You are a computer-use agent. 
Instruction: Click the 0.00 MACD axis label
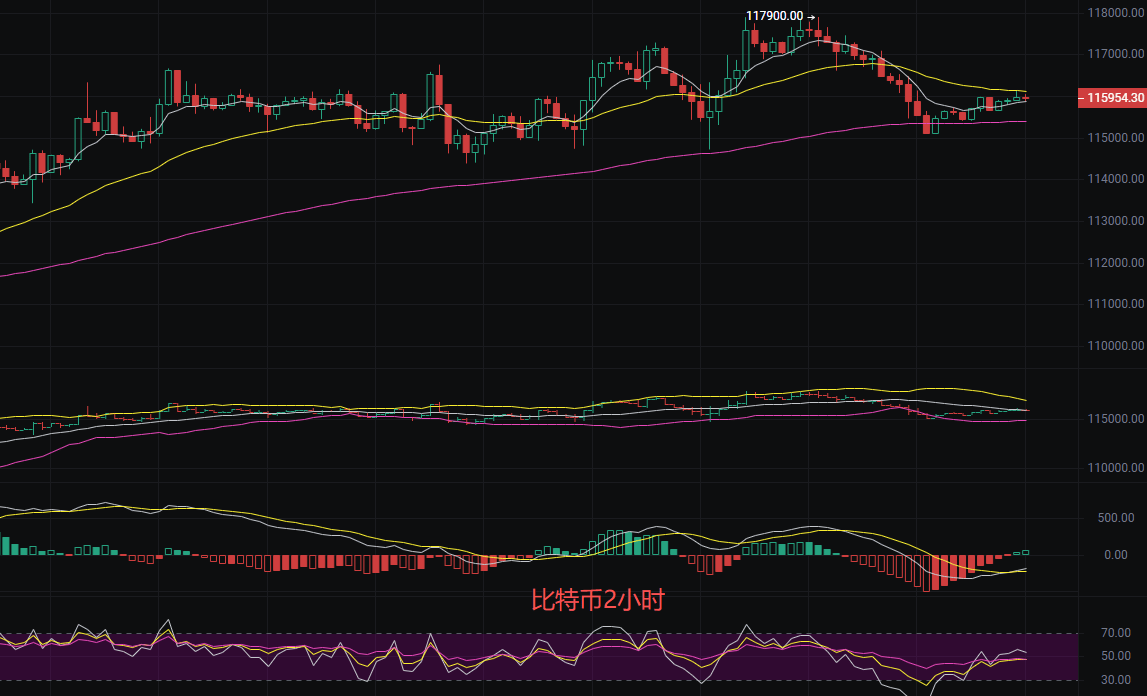(x=1115, y=555)
